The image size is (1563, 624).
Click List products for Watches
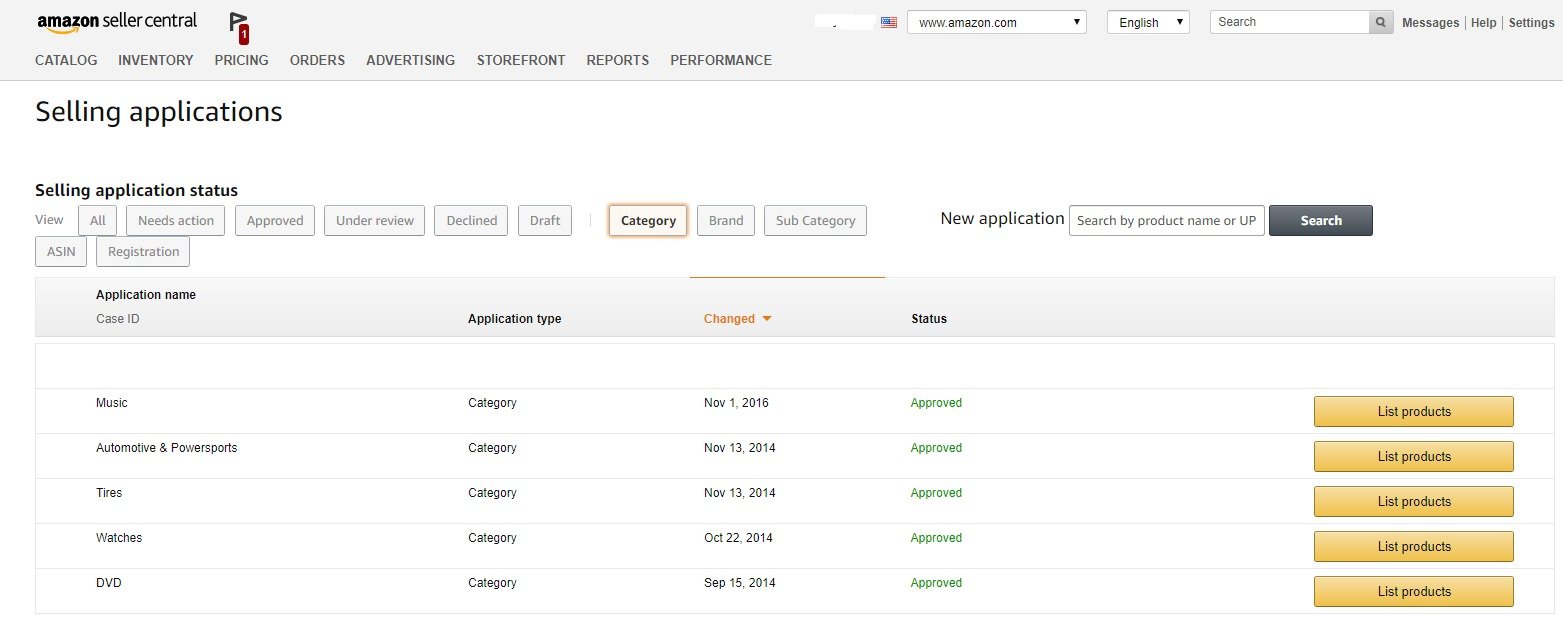click(1414, 546)
